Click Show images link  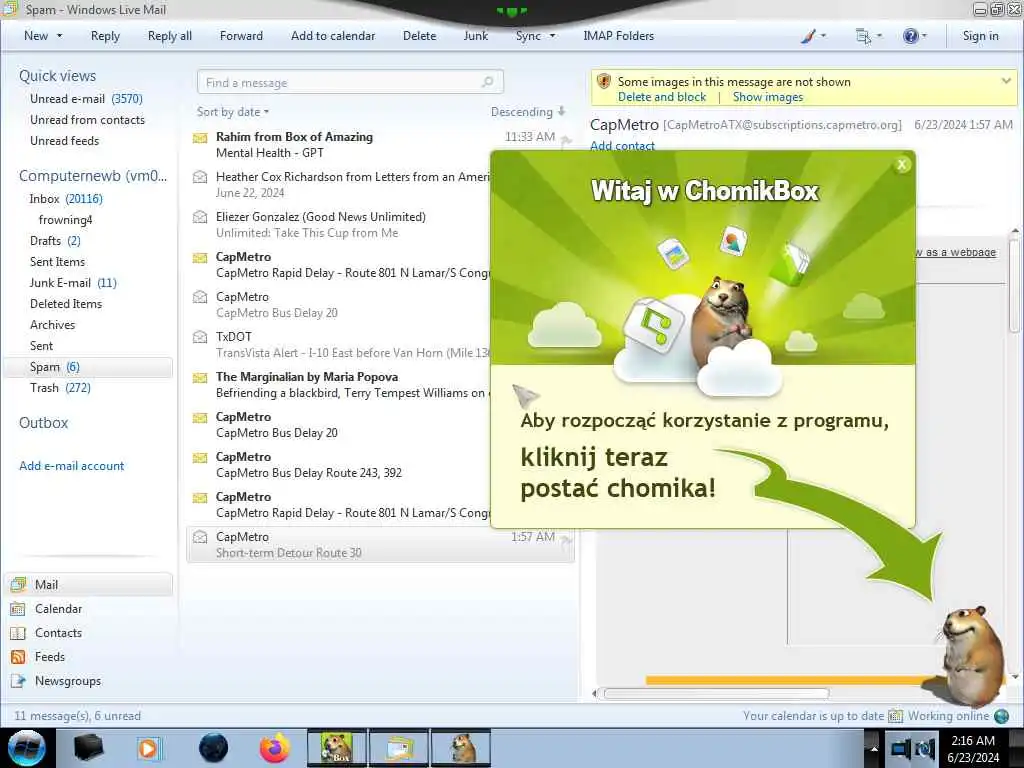(x=767, y=97)
